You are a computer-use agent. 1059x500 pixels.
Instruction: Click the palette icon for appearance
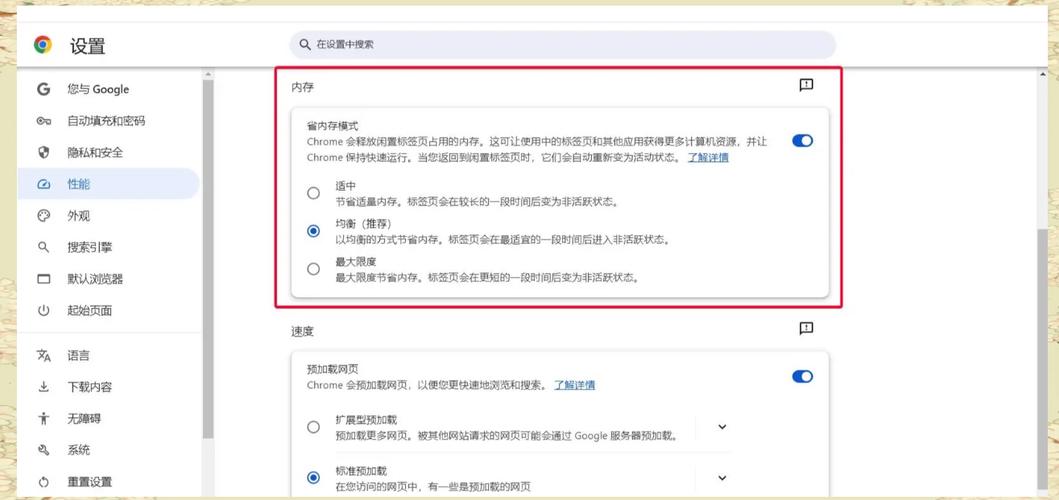click(x=43, y=216)
